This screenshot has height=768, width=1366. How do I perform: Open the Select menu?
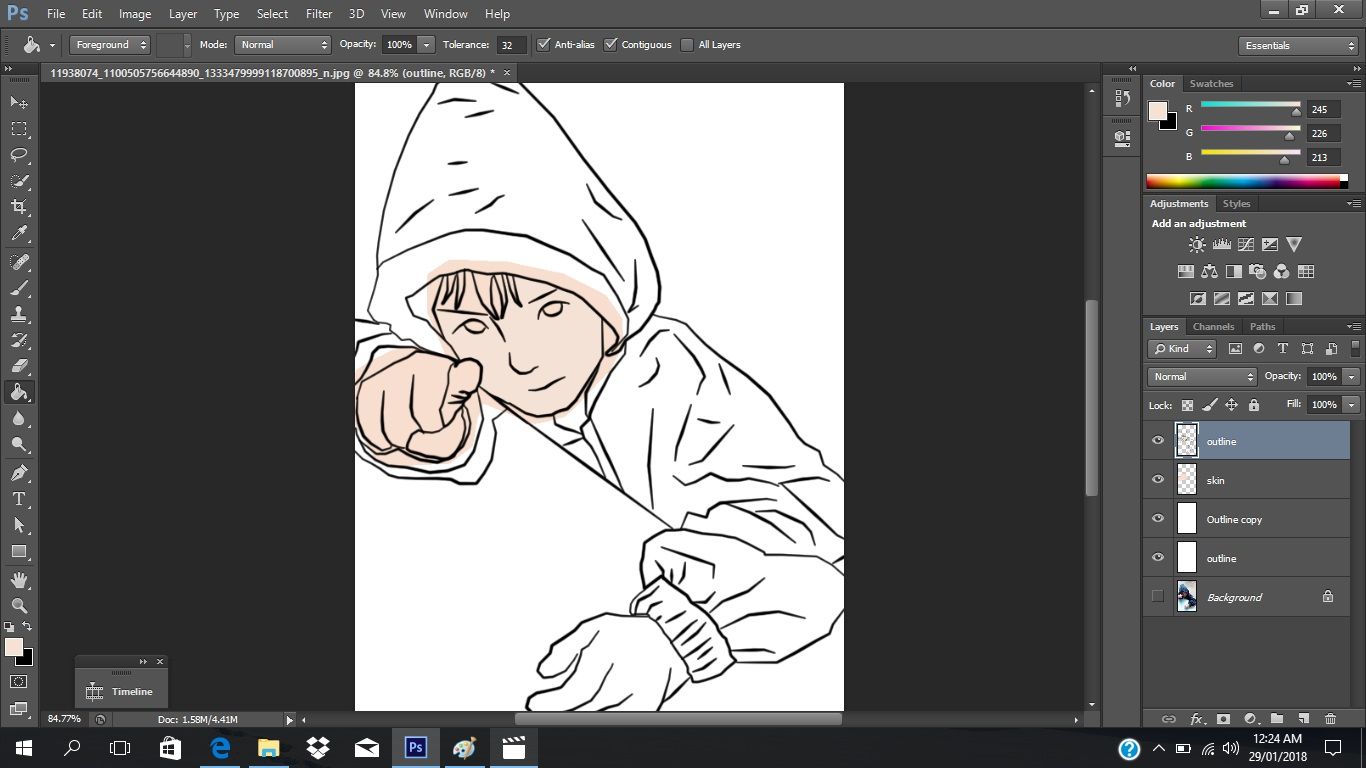(272, 14)
